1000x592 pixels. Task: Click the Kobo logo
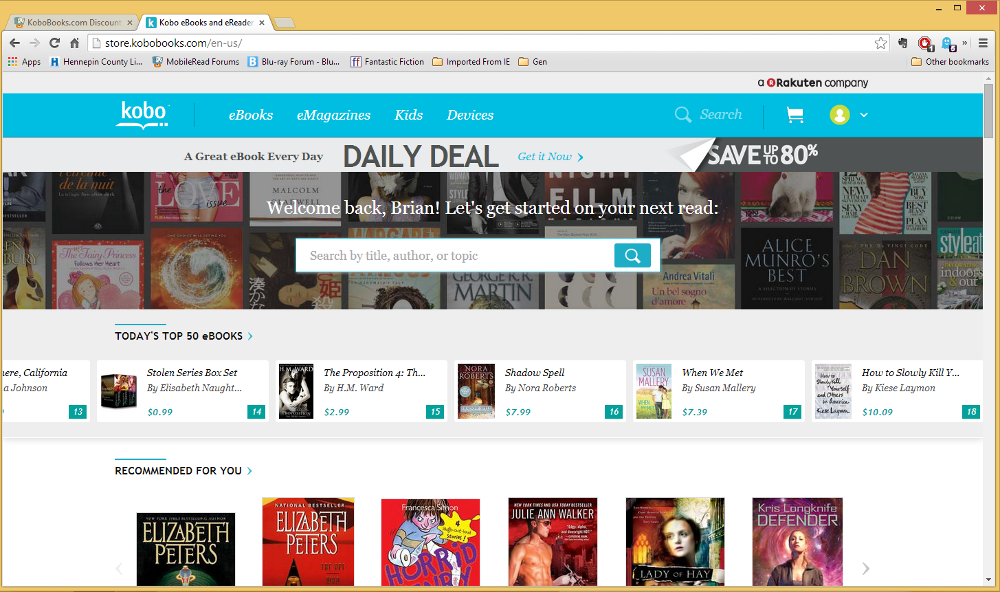coord(143,115)
